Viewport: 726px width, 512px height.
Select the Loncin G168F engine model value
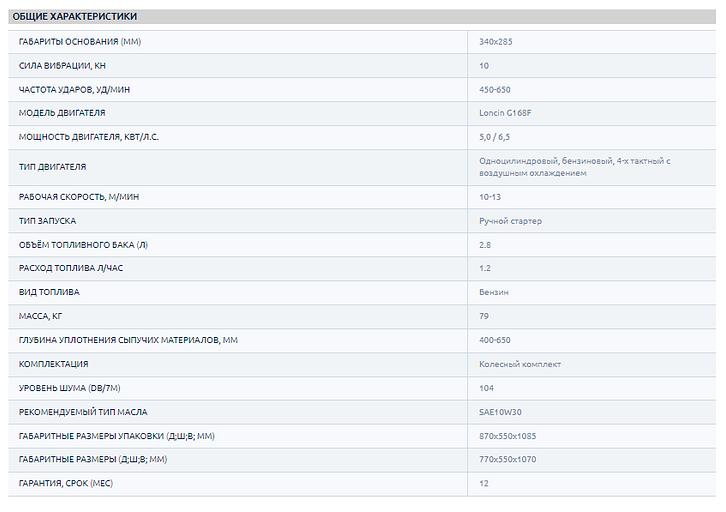pyautogui.click(x=506, y=113)
